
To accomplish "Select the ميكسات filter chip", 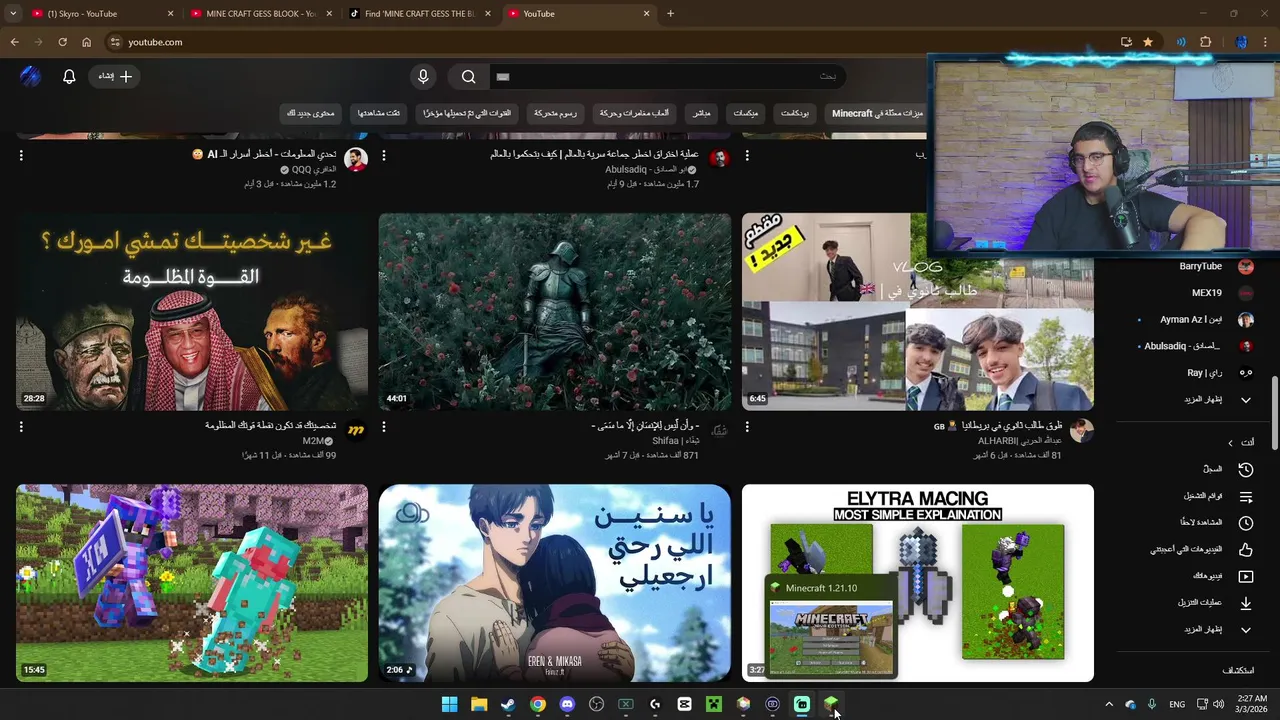I will (x=746, y=113).
